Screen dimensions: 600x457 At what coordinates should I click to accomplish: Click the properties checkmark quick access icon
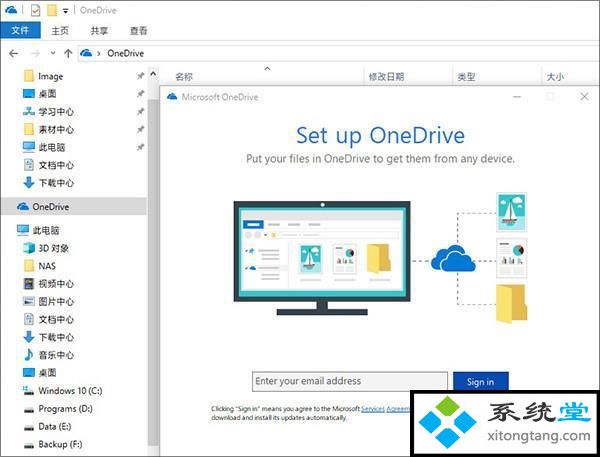coord(35,10)
